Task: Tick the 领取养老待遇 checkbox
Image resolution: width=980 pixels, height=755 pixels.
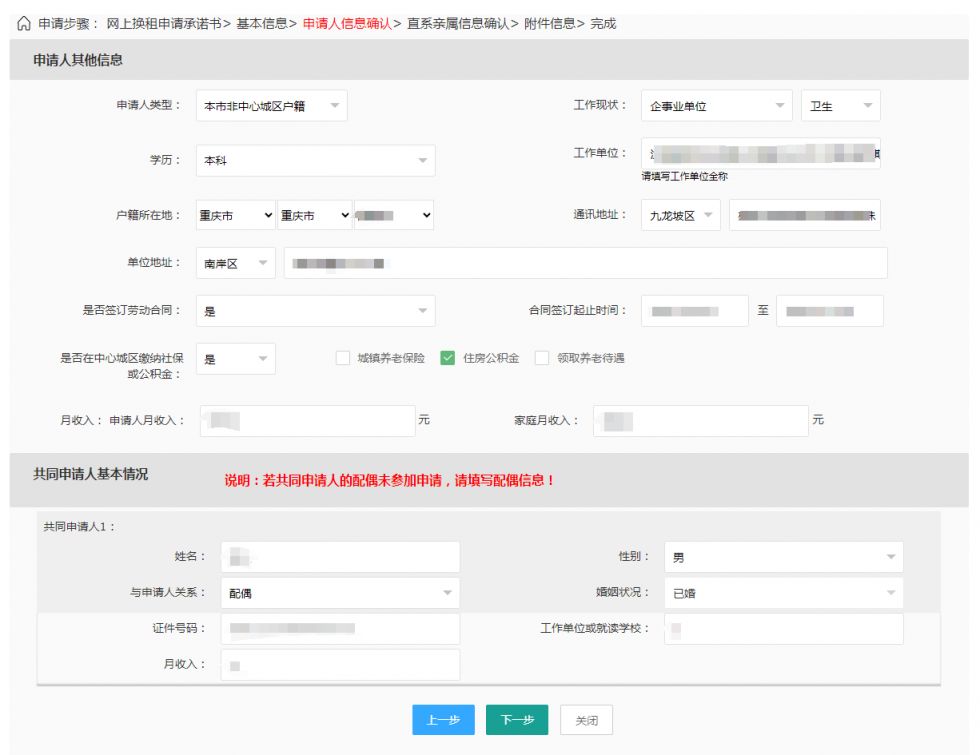Action: point(542,359)
